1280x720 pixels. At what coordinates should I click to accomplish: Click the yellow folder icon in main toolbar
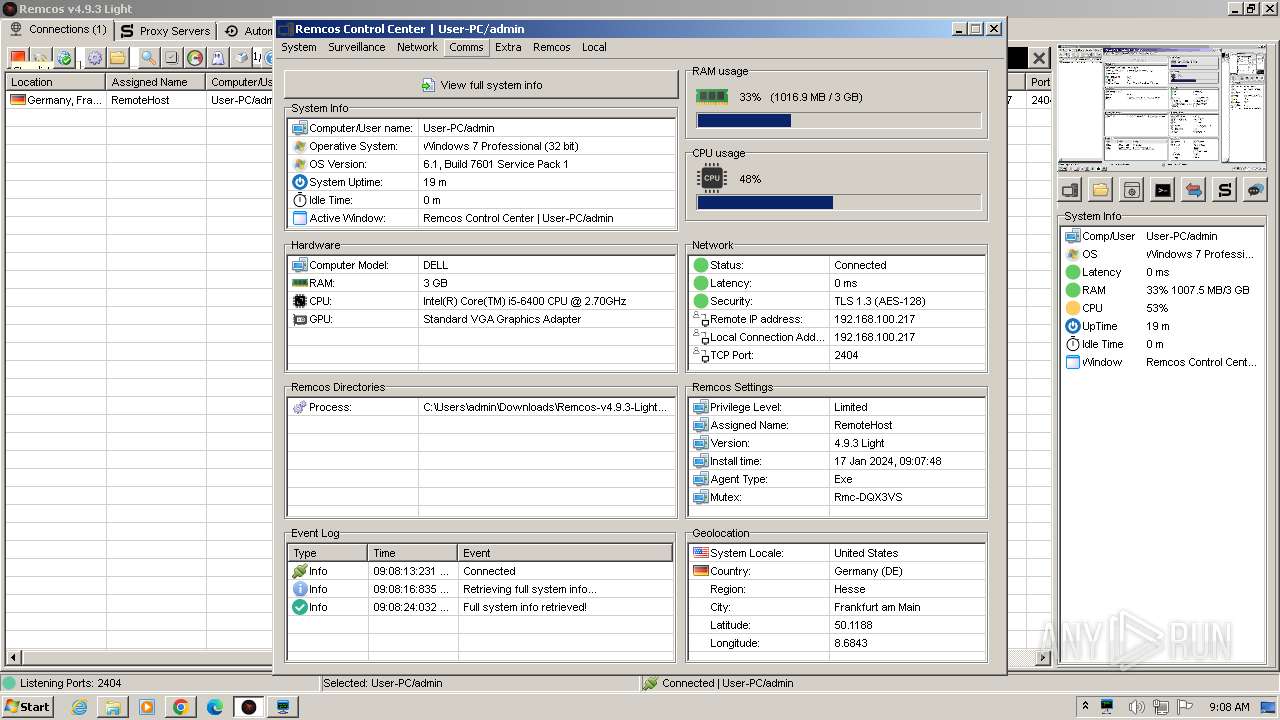(x=118, y=58)
